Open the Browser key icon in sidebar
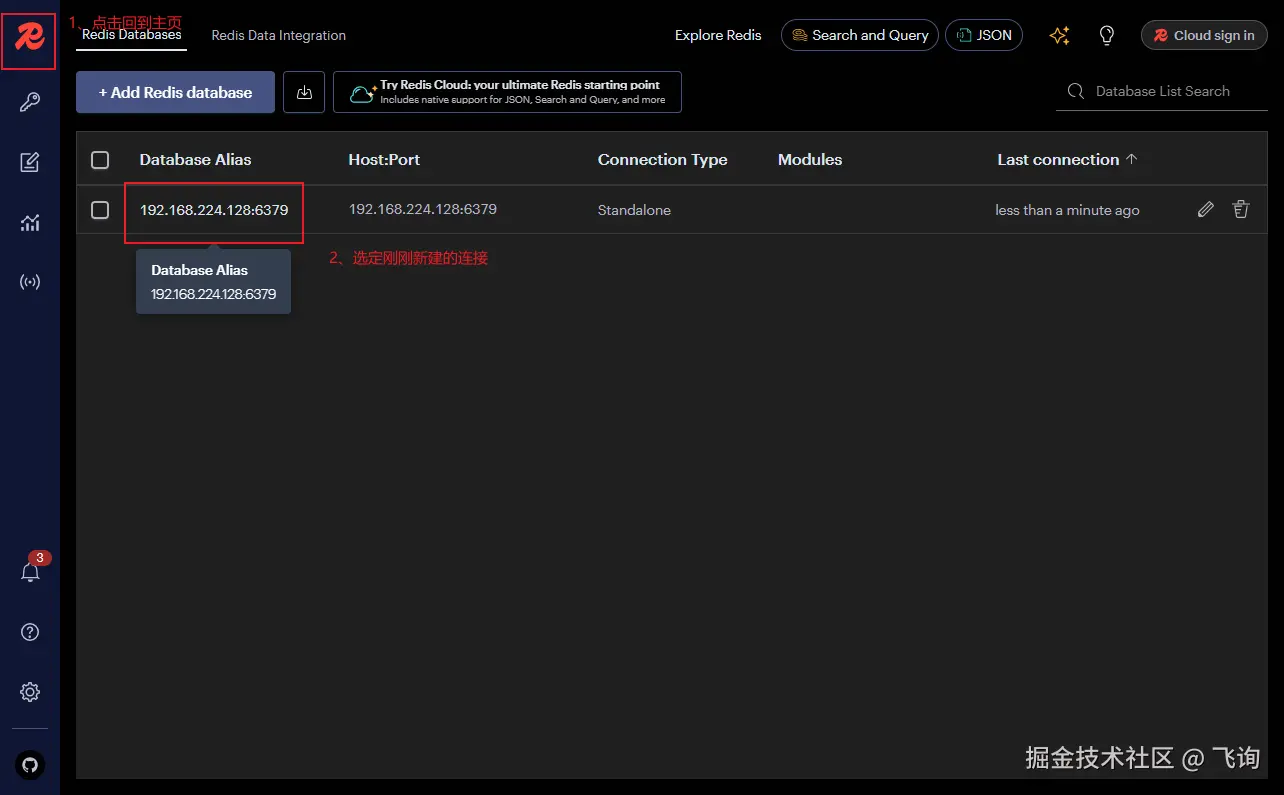 (x=30, y=102)
